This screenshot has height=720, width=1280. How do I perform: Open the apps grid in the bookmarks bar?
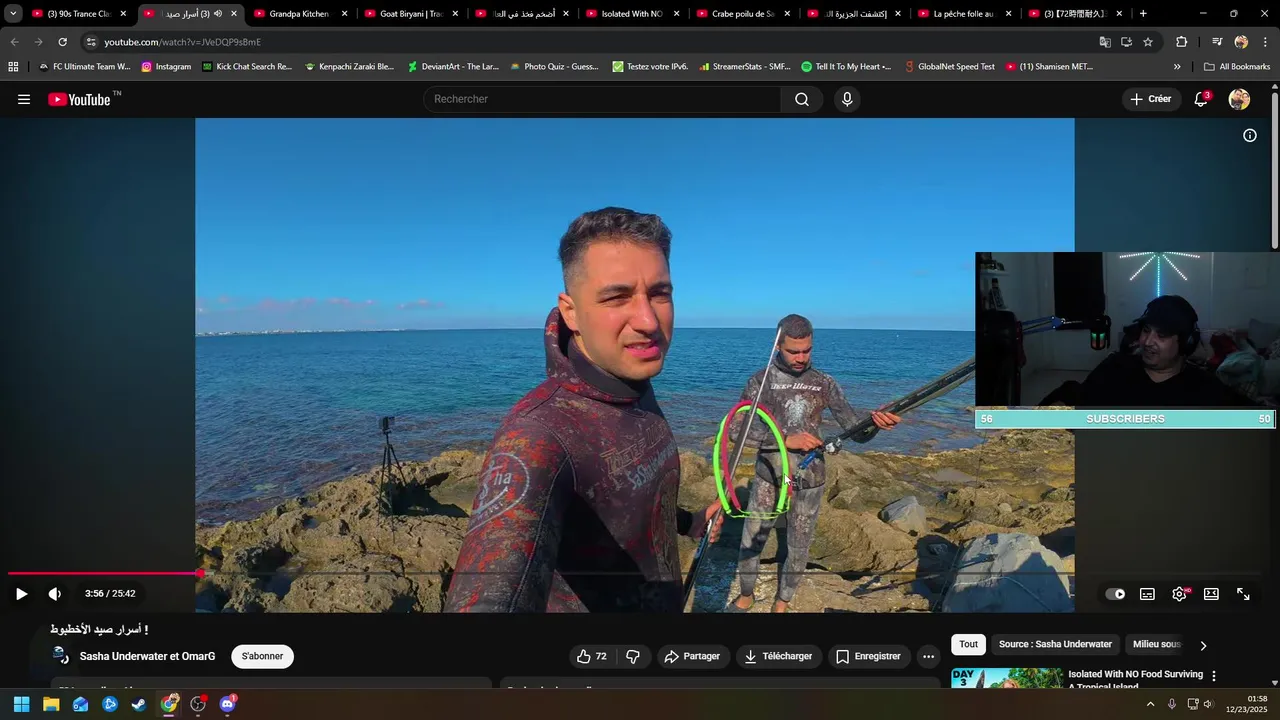tap(13, 67)
